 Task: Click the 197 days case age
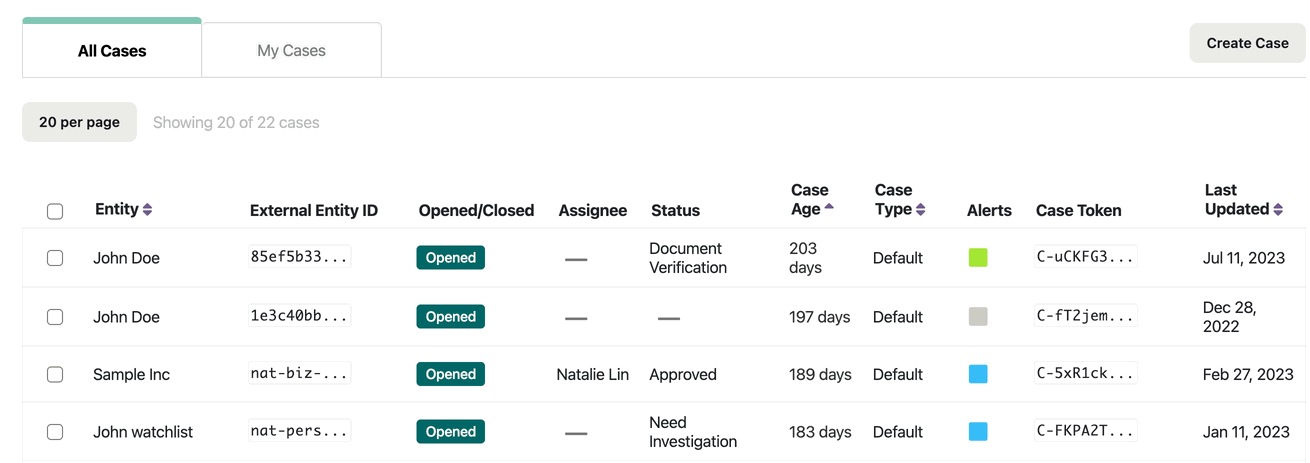click(x=819, y=317)
